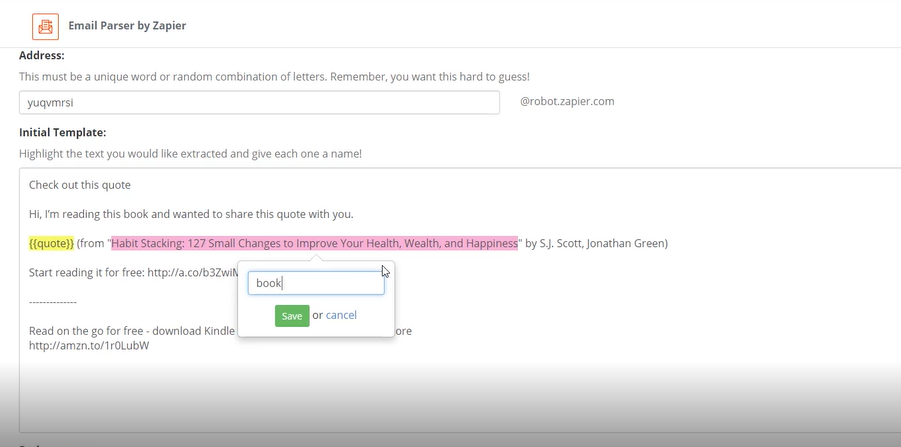Cancel naming the highlighted text

pyautogui.click(x=341, y=315)
